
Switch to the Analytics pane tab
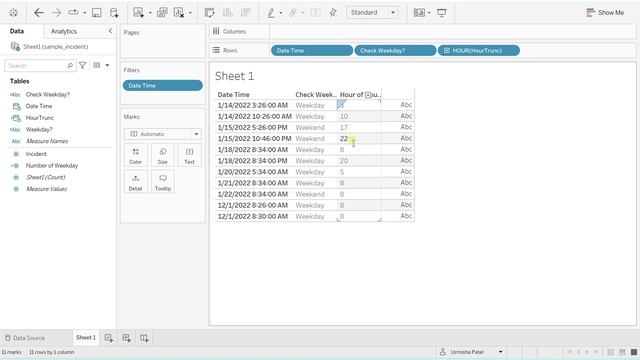point(64,31)
